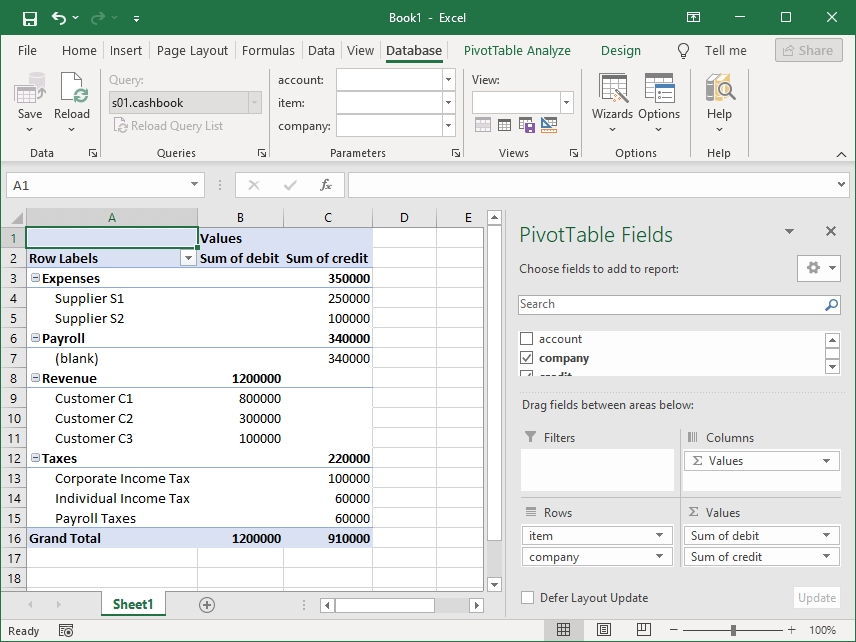
Task: Collapse the Revenue group
Action: point(35,378)
